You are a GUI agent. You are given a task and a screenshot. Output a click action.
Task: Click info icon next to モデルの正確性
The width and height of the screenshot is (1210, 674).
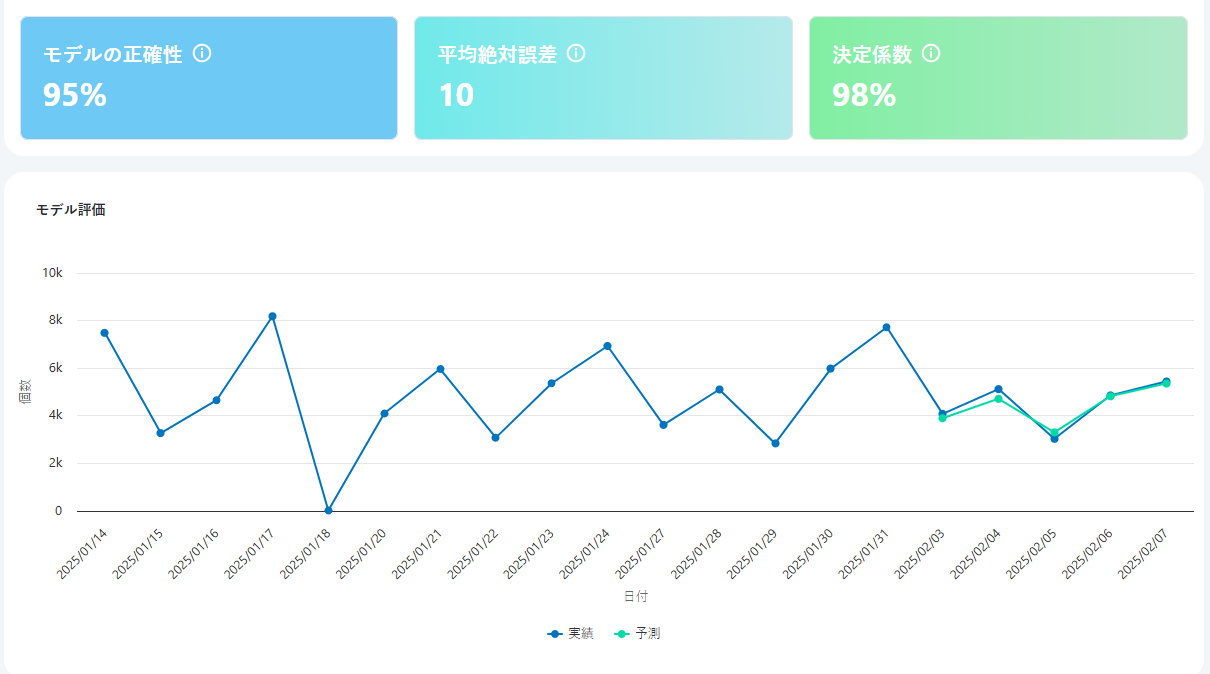[x=202, y=54]
